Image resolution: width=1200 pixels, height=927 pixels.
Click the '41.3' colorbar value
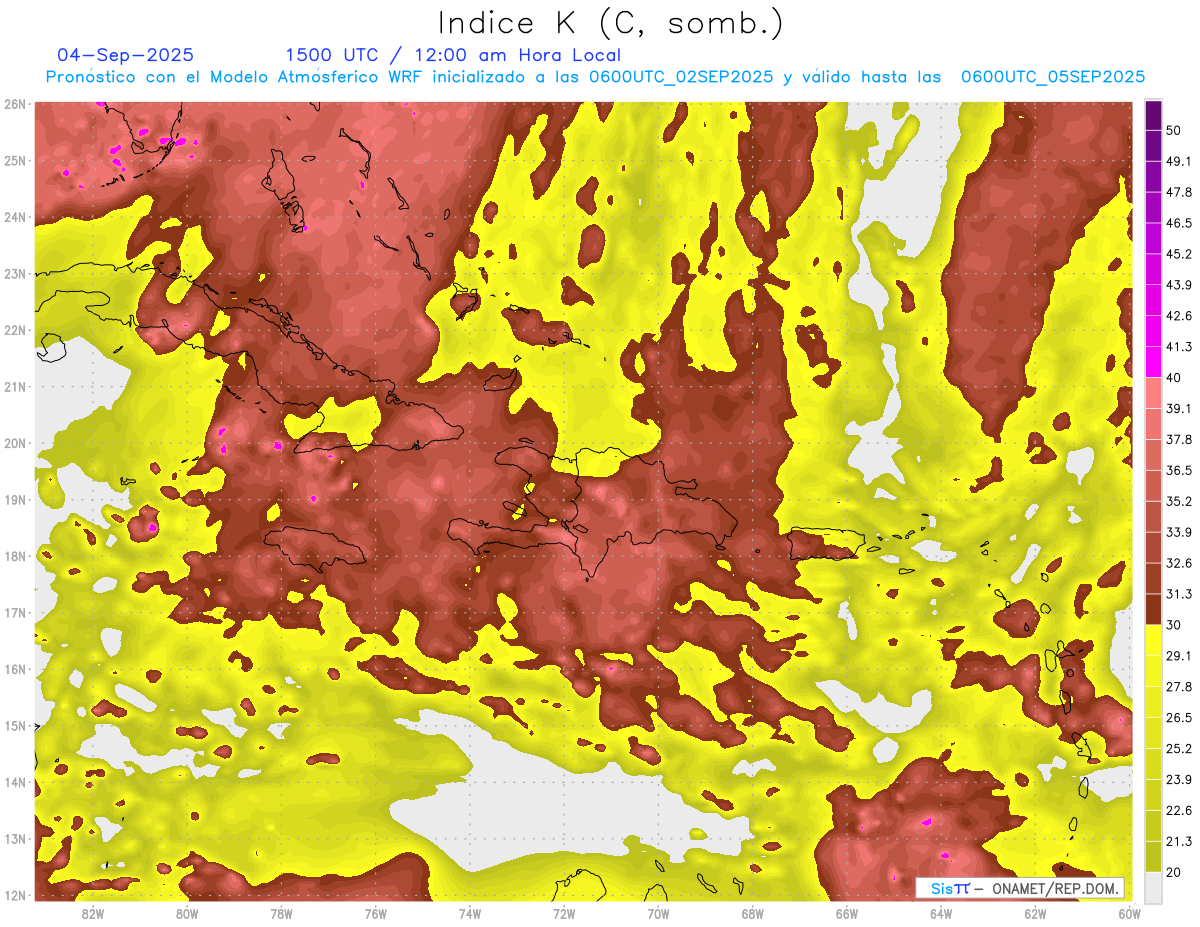click(x=1179, y=347)
